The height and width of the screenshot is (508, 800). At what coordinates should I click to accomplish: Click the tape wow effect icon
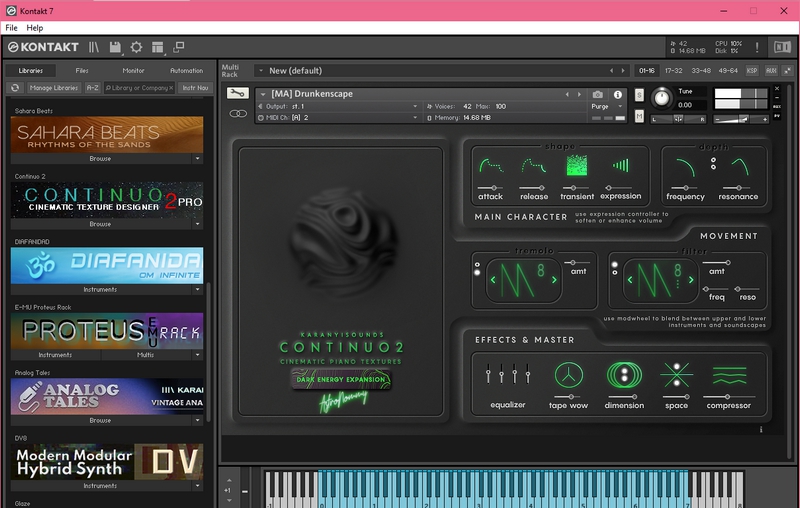(x=568, y=376)
